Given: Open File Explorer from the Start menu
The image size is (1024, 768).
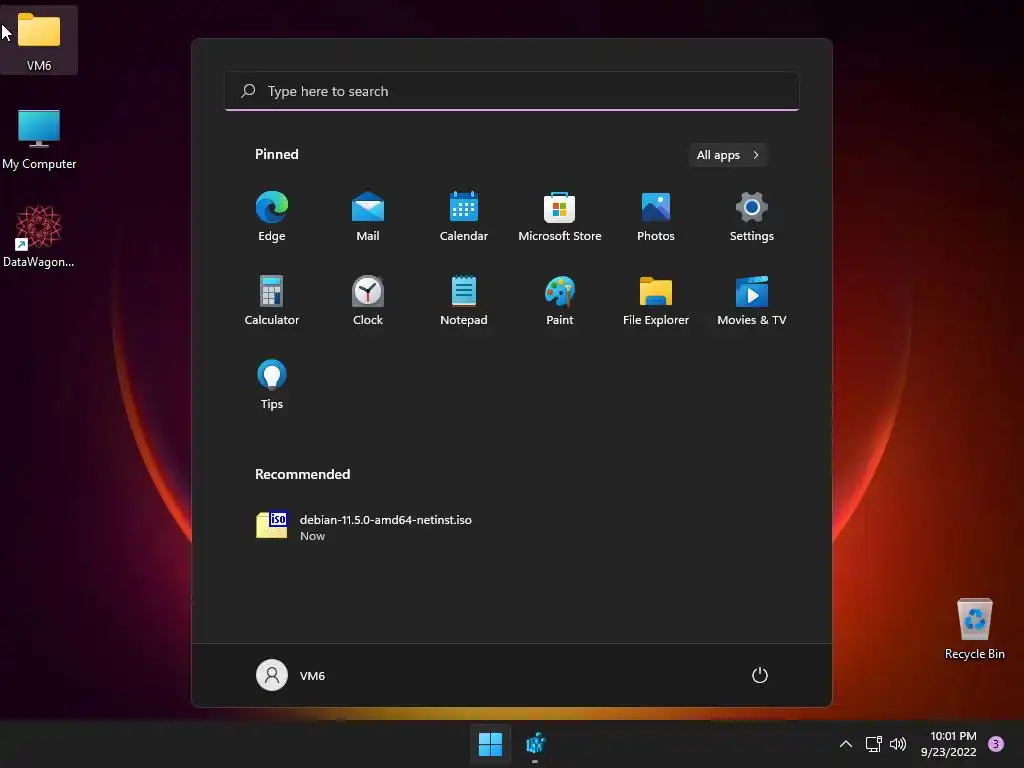Looking at the screenshot, I should [656, 300].
